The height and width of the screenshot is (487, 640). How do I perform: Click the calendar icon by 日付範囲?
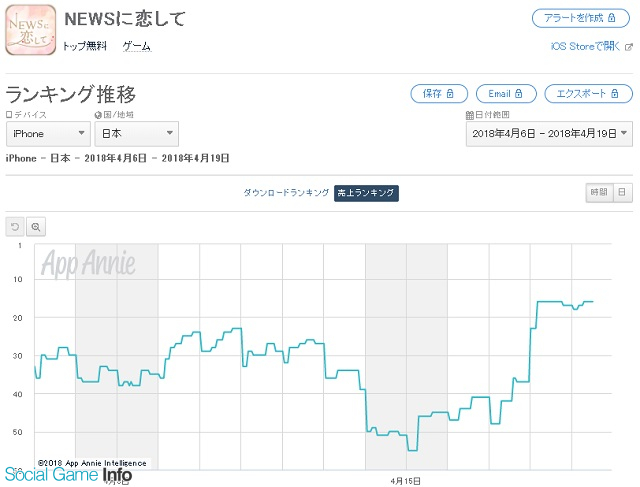click(x=470, y=115)
